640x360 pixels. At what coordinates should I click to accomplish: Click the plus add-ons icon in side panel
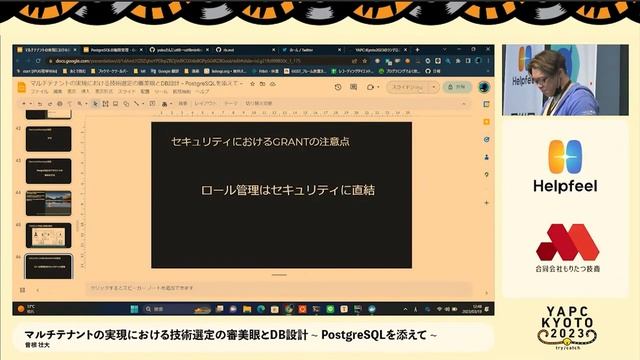[x=486, y=202]
